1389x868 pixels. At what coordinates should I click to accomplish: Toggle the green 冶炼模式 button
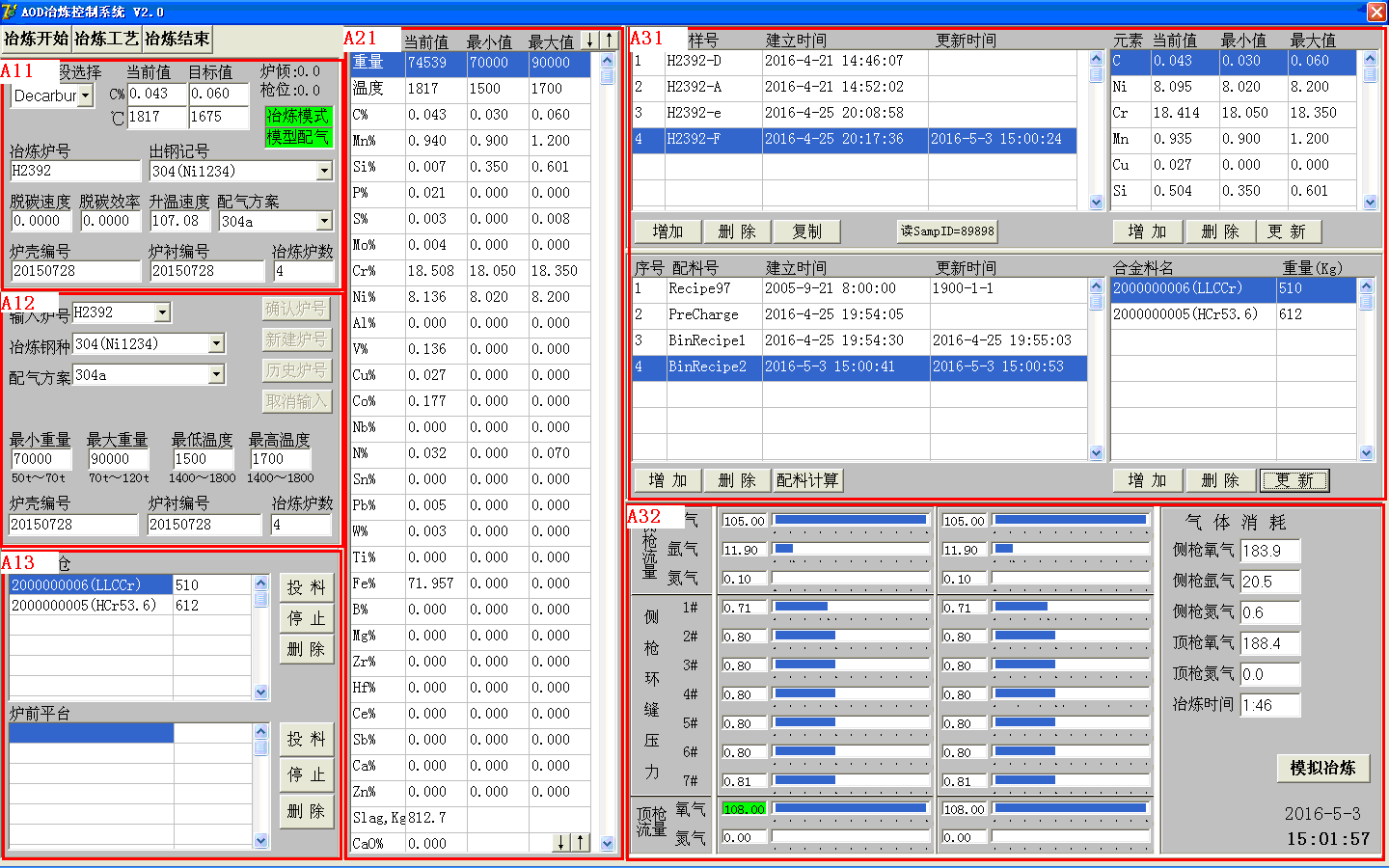point(298,116)
